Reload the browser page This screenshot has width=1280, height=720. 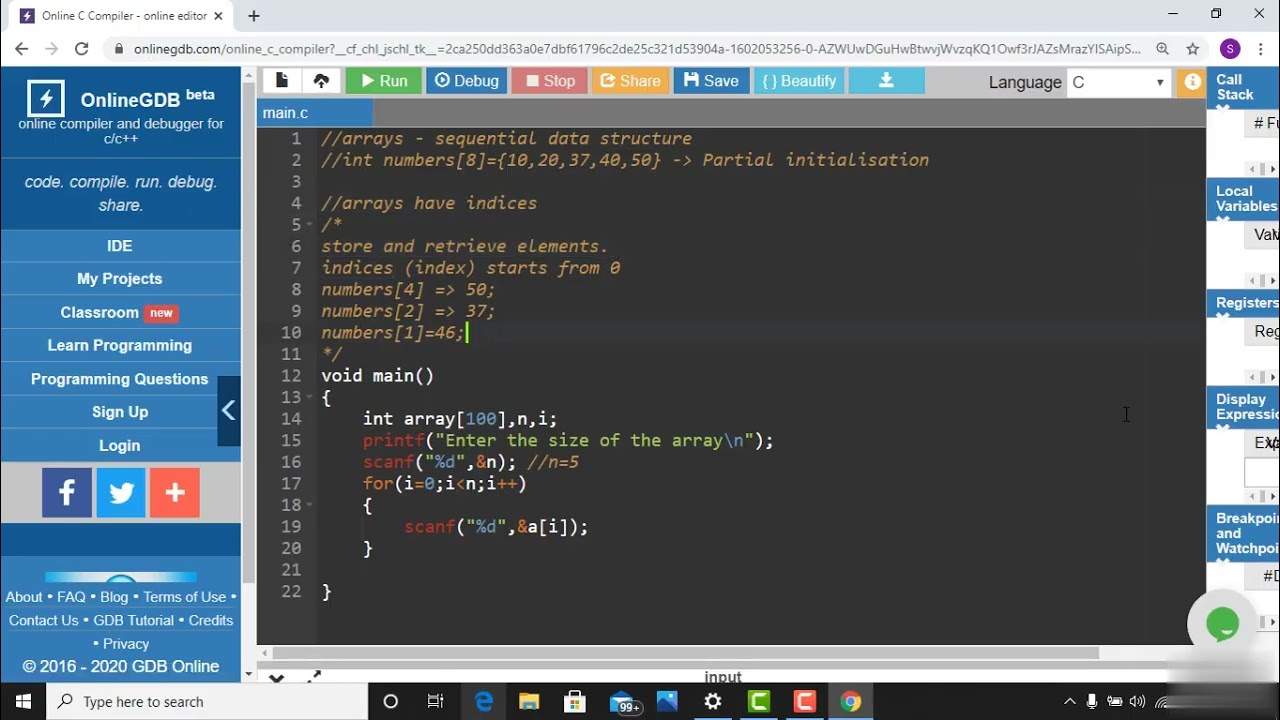coord(82,49)
